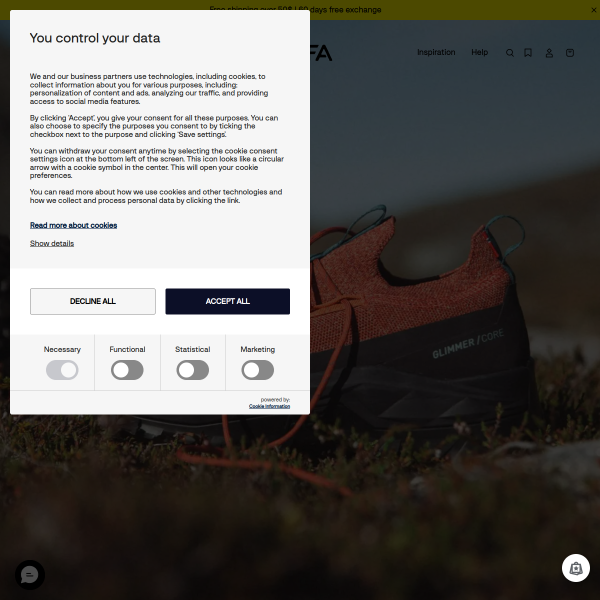The width and height of the screenshot is (600, 600).
Task: Enable Statistical cookies toggle
Action: (x=192, y=370)
